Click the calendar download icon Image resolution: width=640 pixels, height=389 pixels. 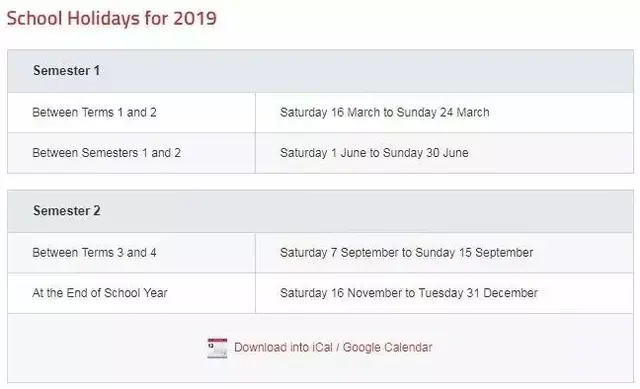(217, 348)
